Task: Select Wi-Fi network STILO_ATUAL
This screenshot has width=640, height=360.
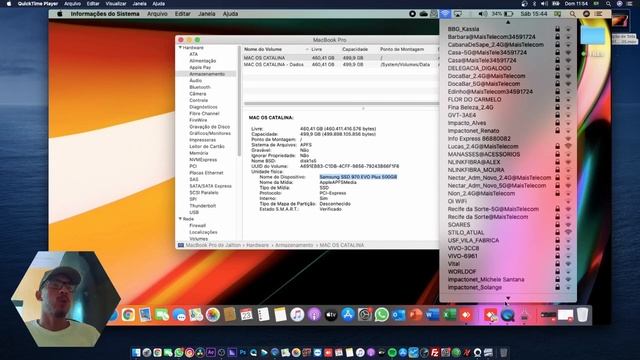Action: click(x=508, y=233)
